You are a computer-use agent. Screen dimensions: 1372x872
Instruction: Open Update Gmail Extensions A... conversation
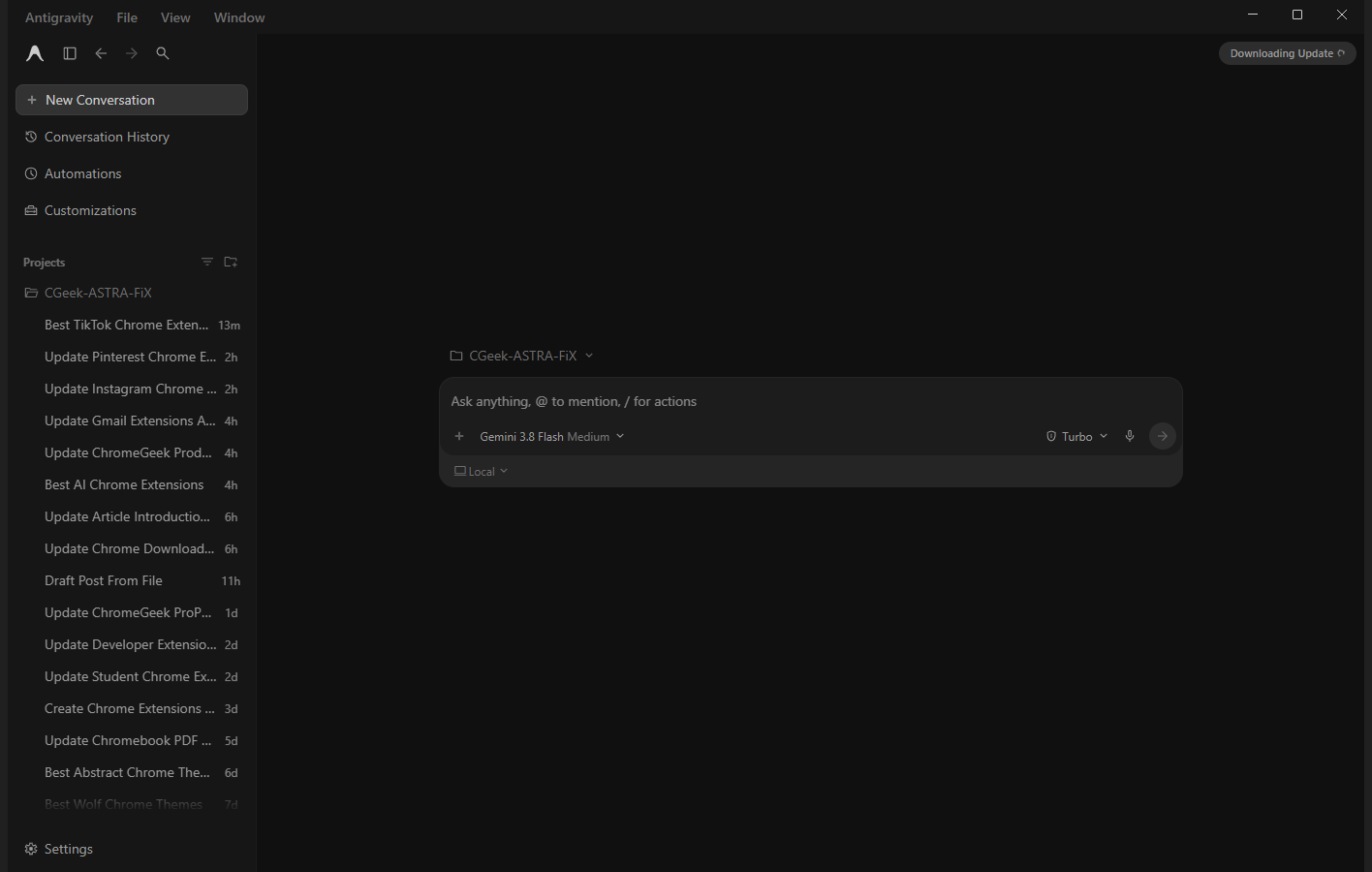tap(132, 420)
